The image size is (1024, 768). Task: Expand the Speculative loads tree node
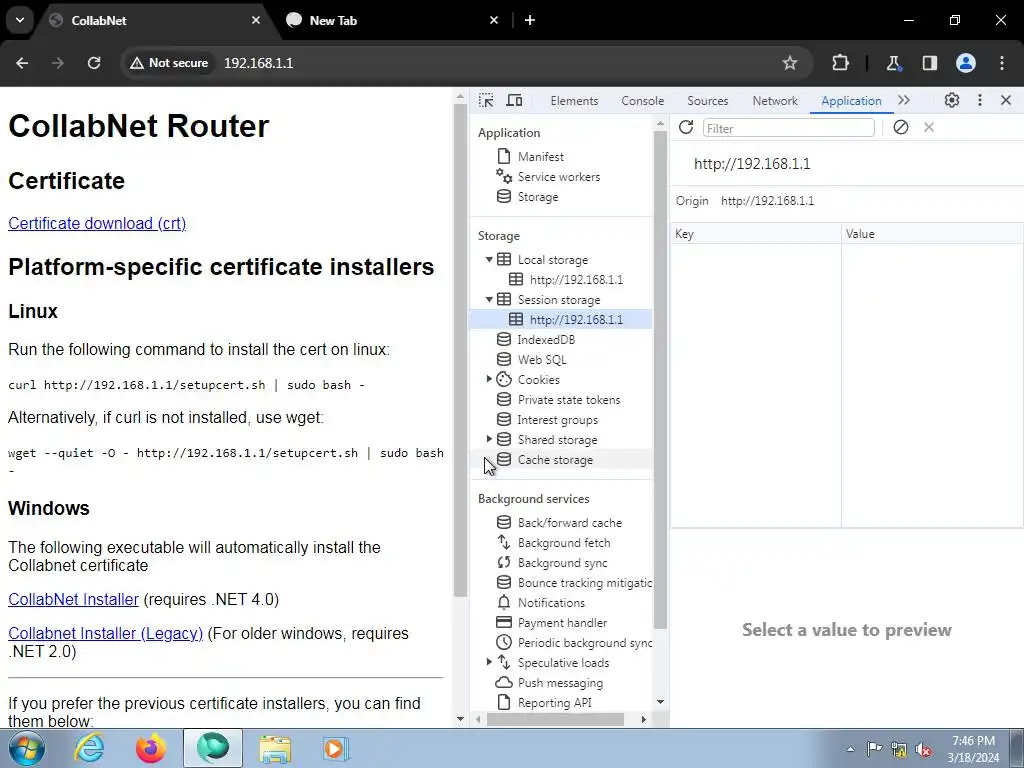pos(488,662)
